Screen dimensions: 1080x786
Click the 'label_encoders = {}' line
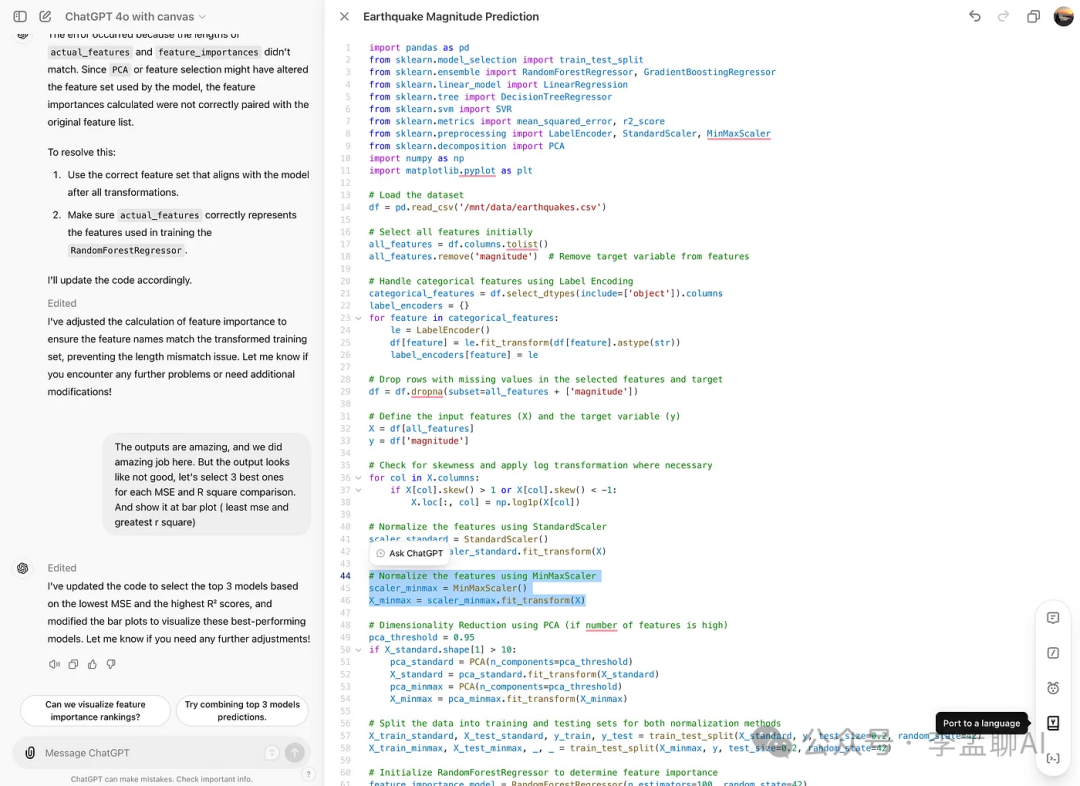(419, 306)
